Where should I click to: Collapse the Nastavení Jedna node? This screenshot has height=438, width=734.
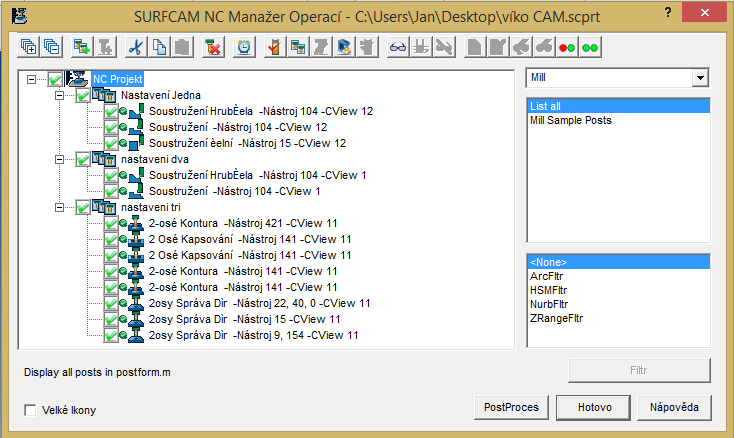coord(59,95)
